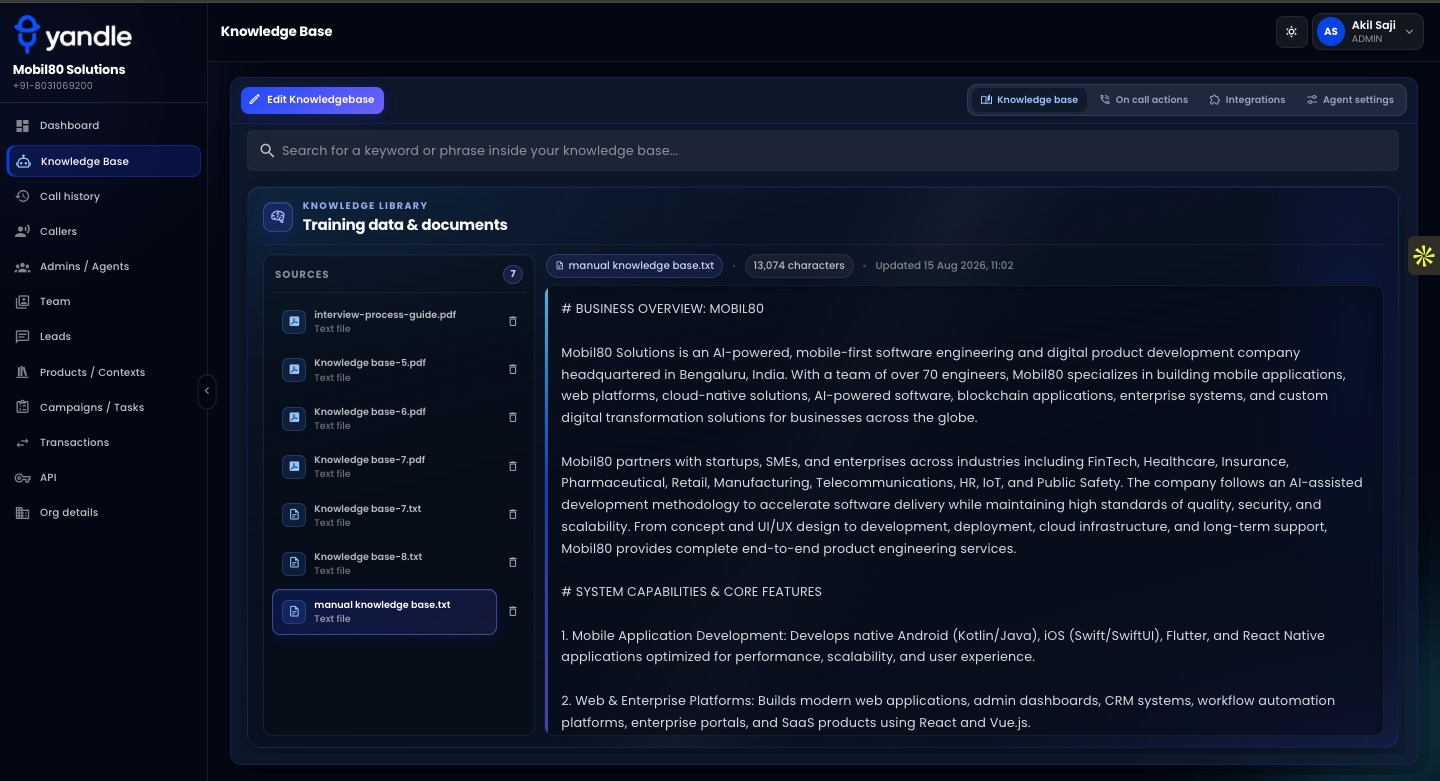This screenshot has height=781, width=1440.
Task: Click the AS avatar in header
Action: (x=1330, y=32)
